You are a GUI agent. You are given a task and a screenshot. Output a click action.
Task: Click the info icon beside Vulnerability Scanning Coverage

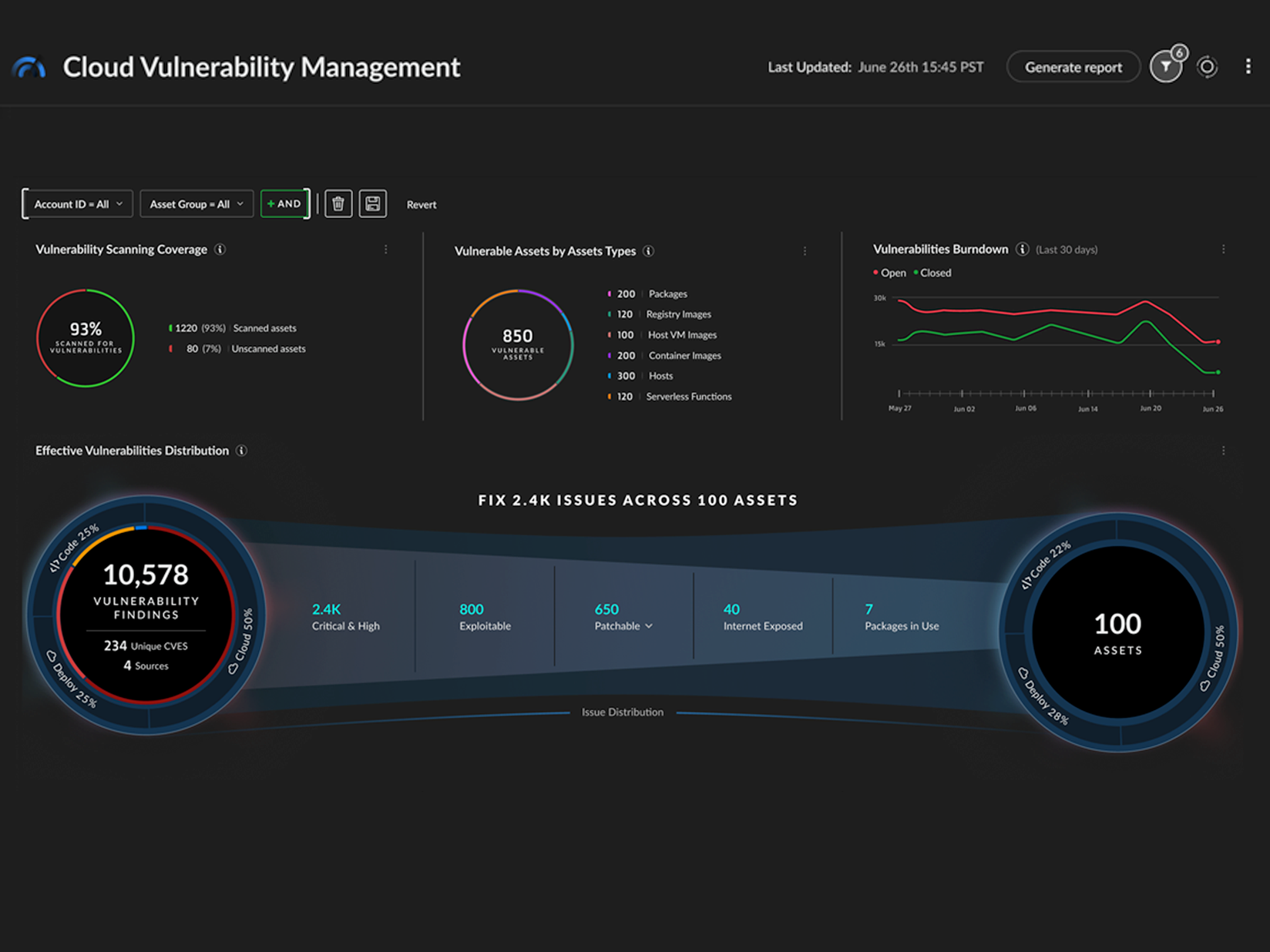click(x=220, y=249)
